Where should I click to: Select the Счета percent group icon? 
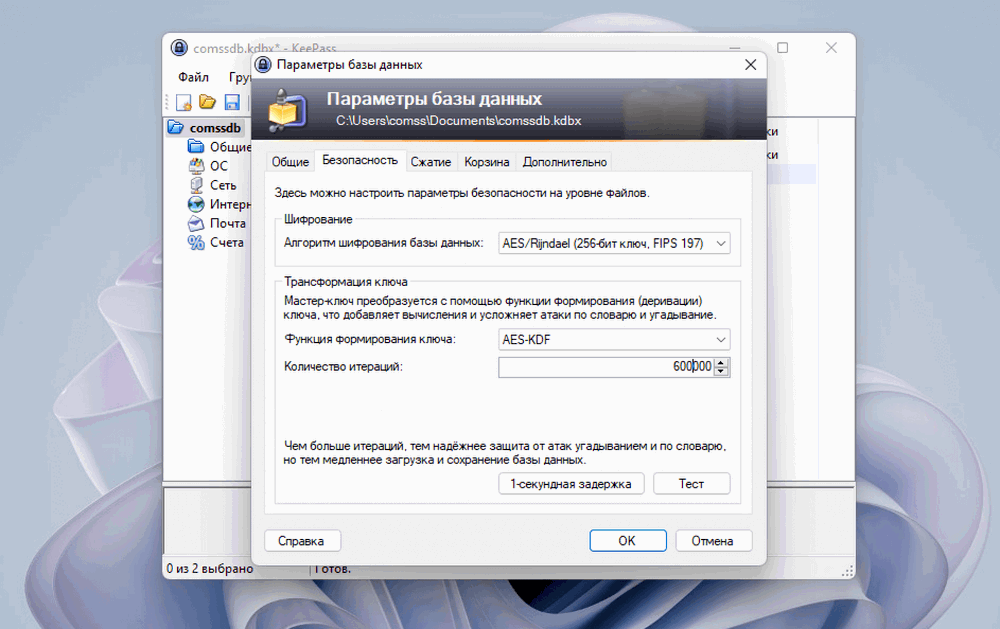[196, 242]
